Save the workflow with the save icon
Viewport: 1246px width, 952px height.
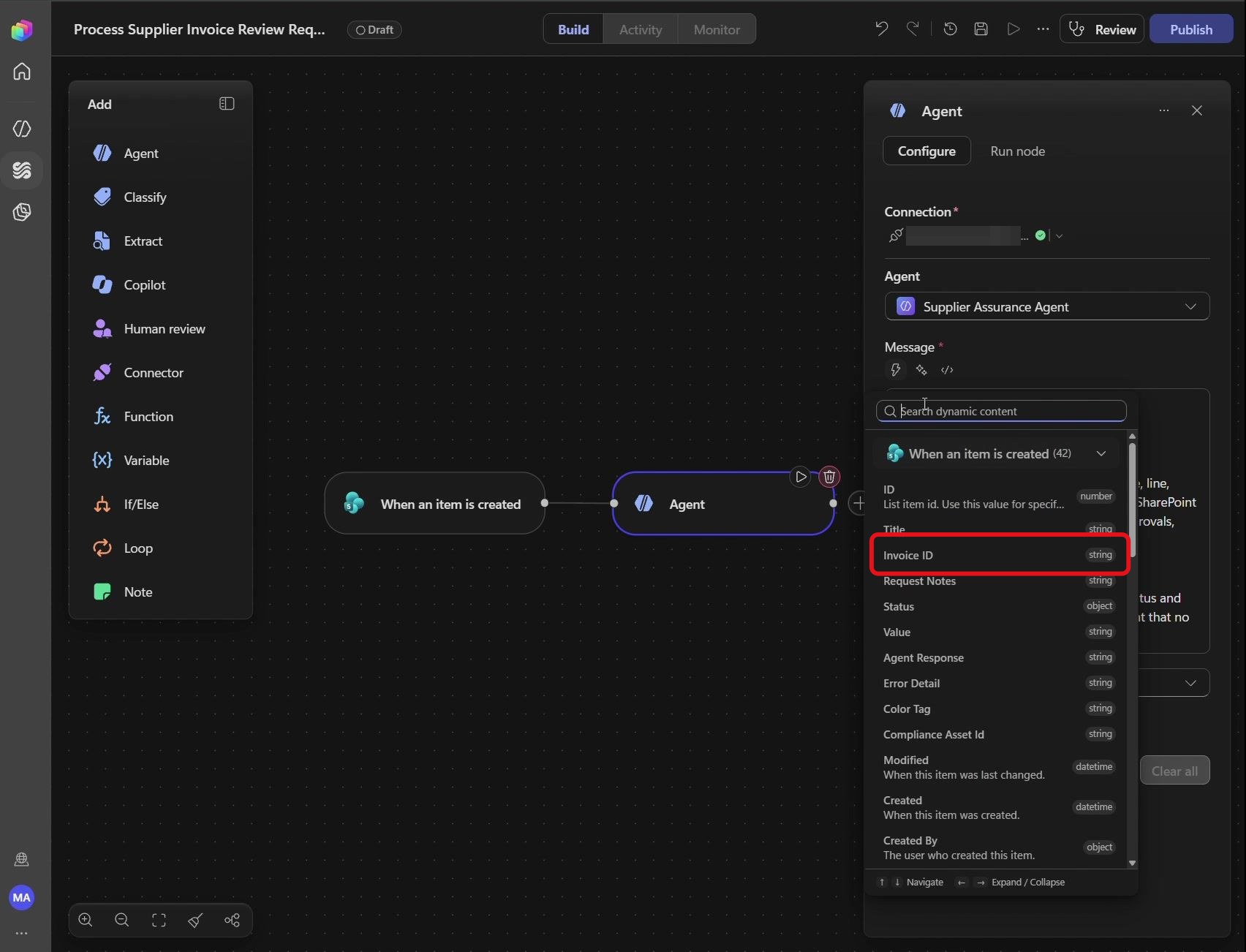pos(981,29)
